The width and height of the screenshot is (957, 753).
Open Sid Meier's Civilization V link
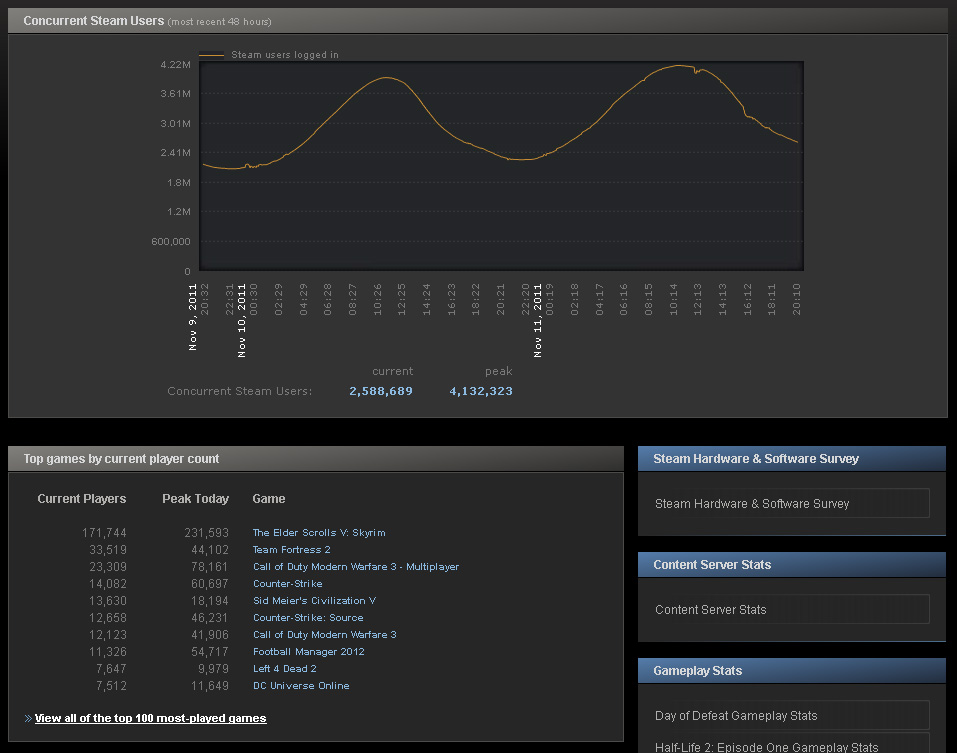[314, 601]
